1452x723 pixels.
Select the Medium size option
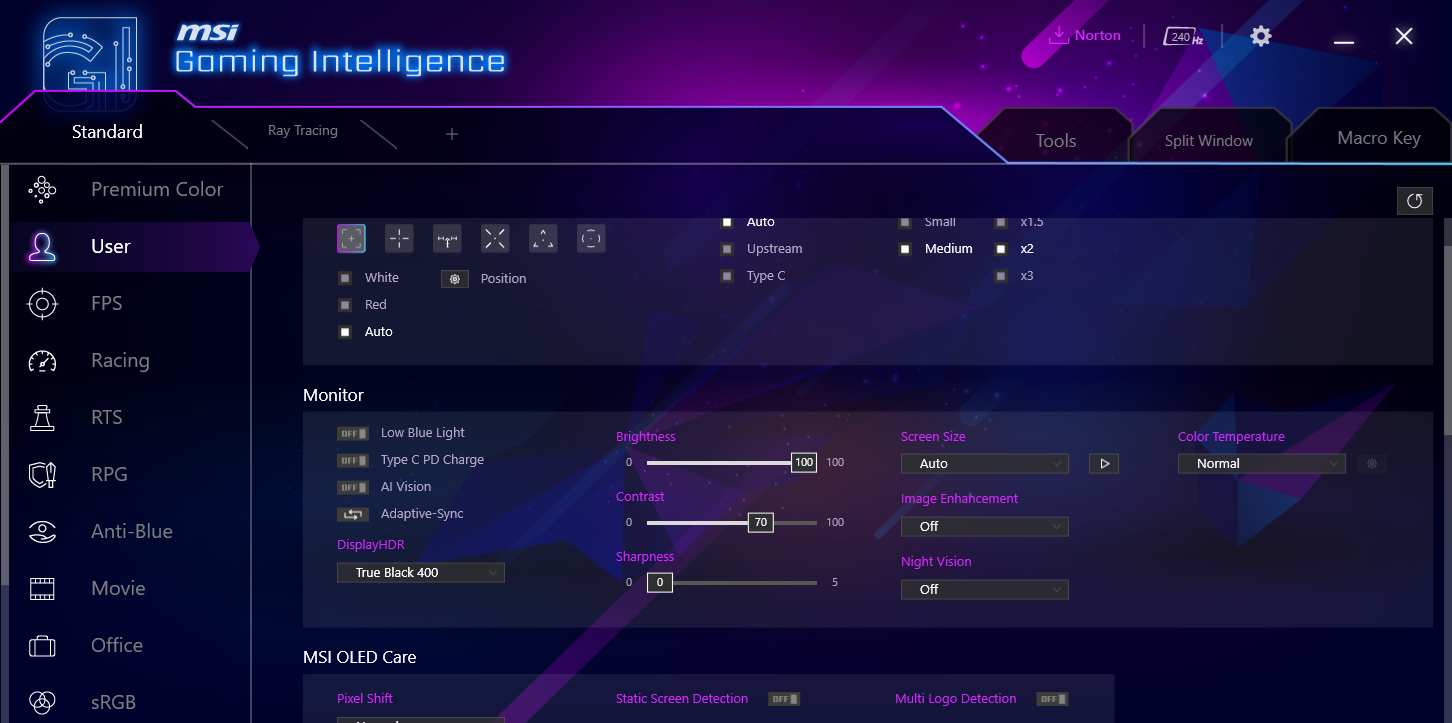[905, 249]
